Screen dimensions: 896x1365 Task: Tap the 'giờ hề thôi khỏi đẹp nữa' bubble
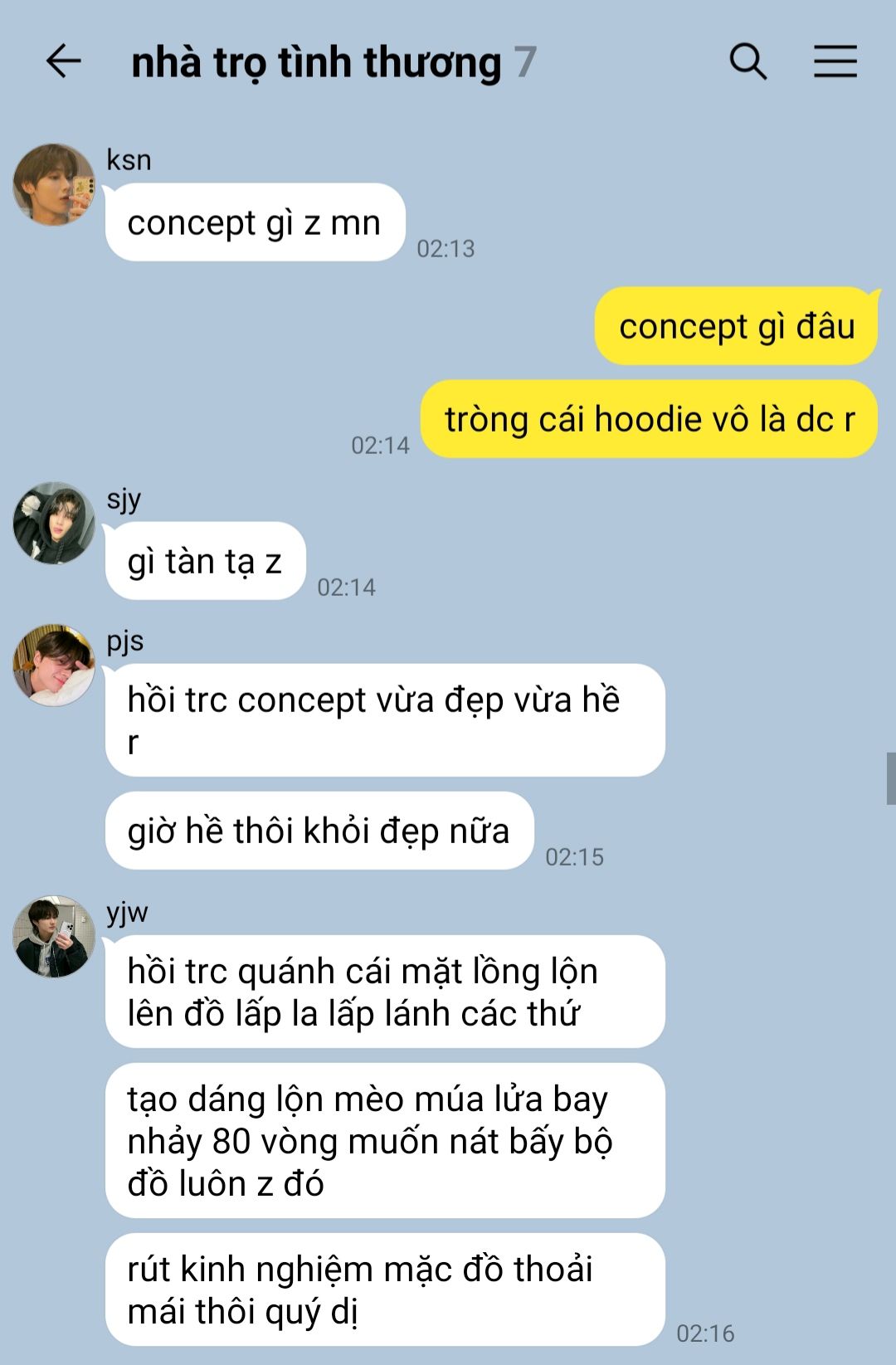[319, 831]
